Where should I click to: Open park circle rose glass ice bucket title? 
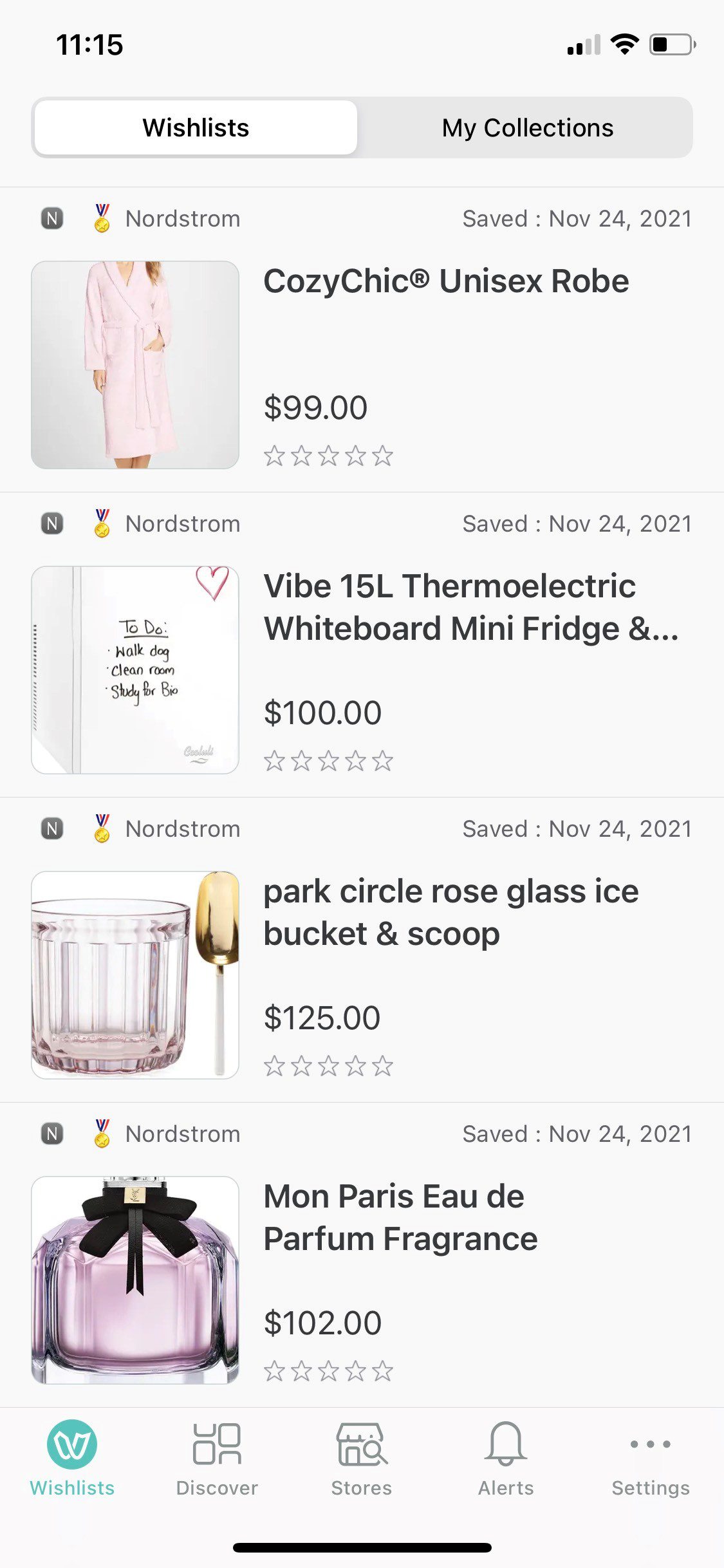tap(450, 912)
